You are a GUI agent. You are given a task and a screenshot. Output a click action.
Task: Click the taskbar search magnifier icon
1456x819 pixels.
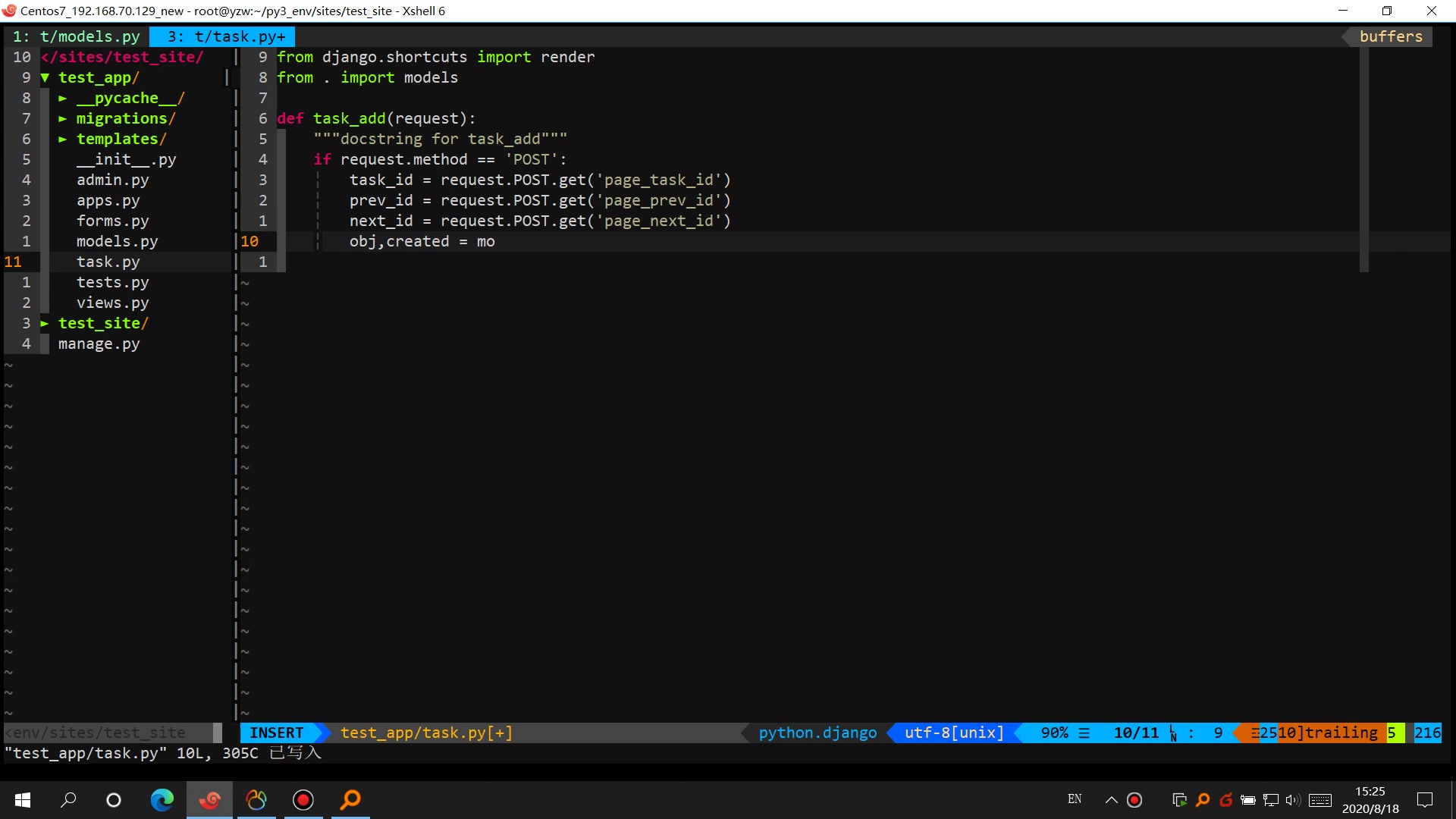pyautogui.click(x=68, y=799)
